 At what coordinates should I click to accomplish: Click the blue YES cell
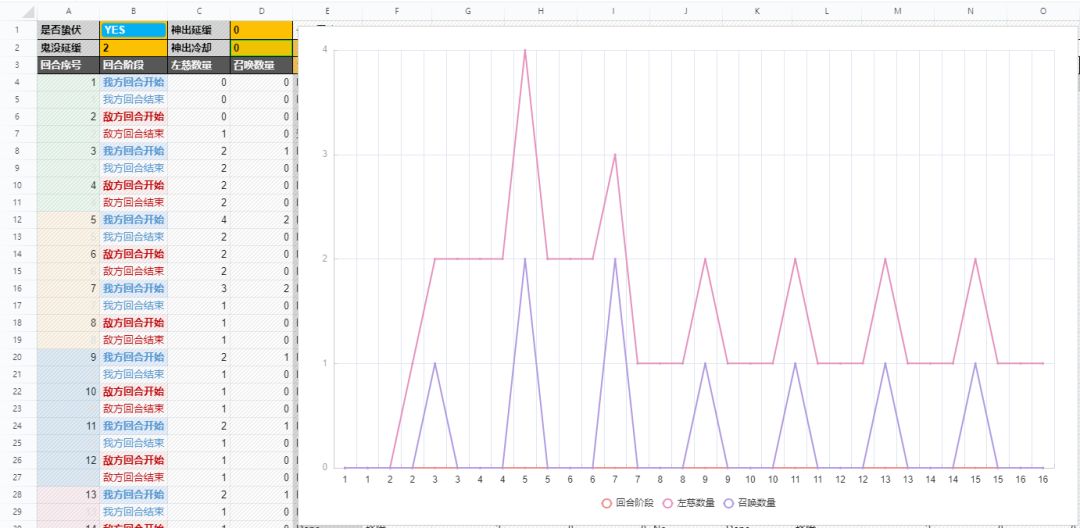tap(133, 30)
